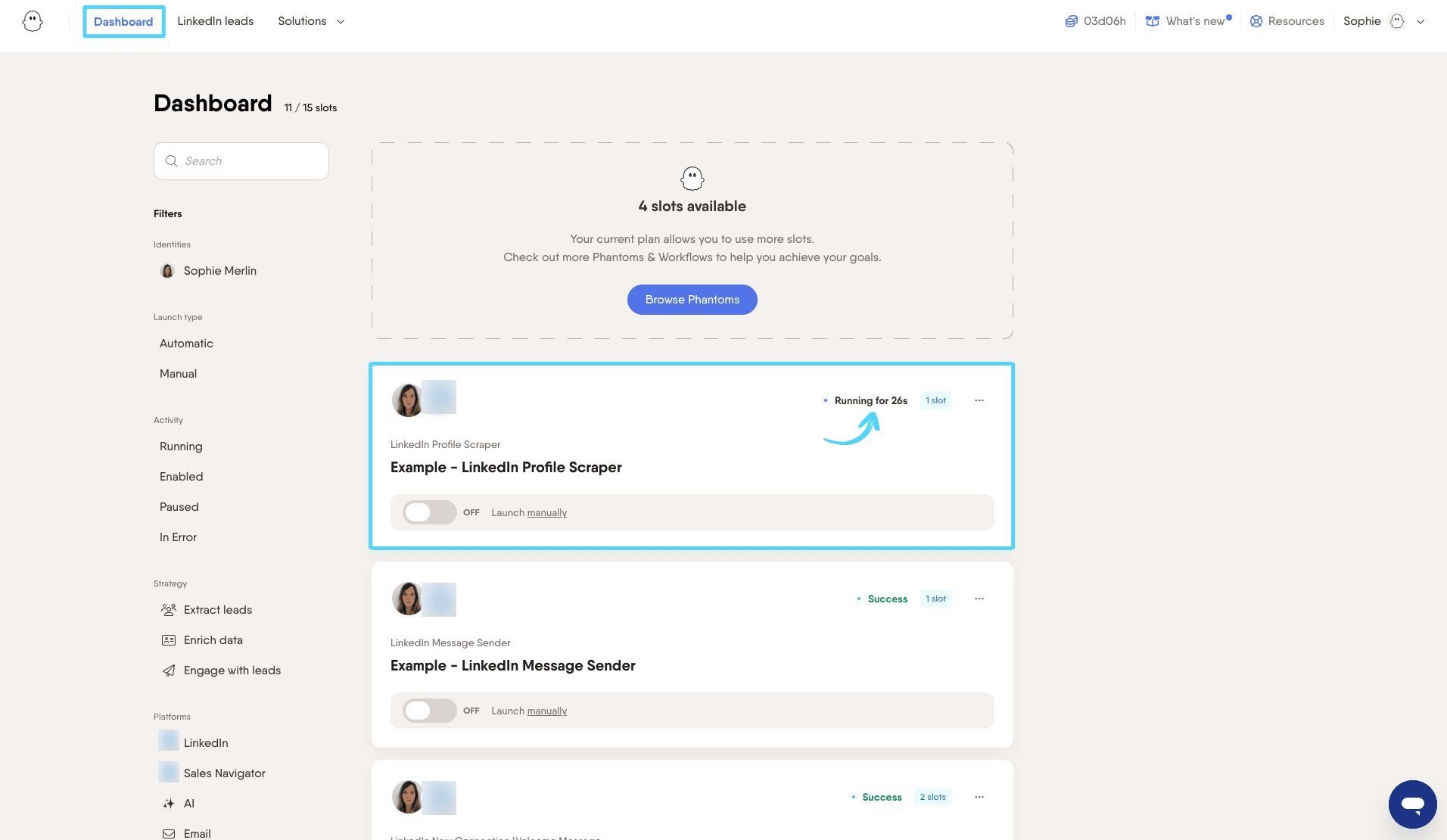Click manually link in Profile Scraper card
Image resolution: width=1447 pixels, height=840 pixels.
546,513
